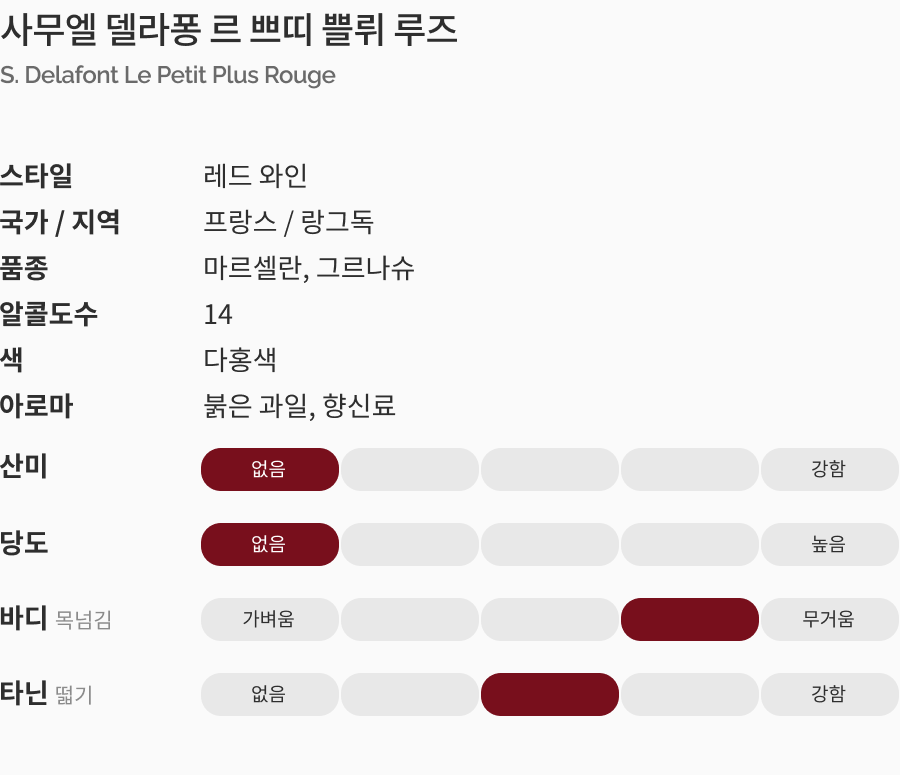Set 당도 to '높음'
900x775 pixels.
coord(829,544)
